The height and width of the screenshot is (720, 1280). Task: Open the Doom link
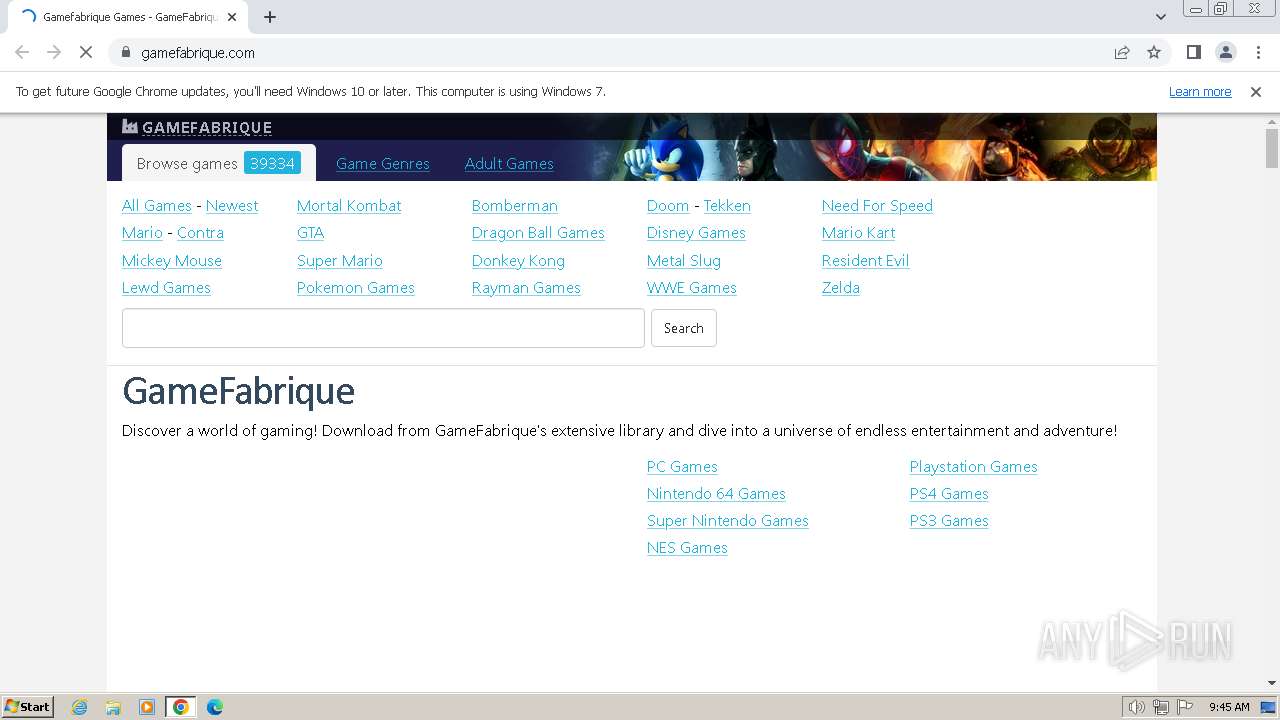click(x=668, y=206)
